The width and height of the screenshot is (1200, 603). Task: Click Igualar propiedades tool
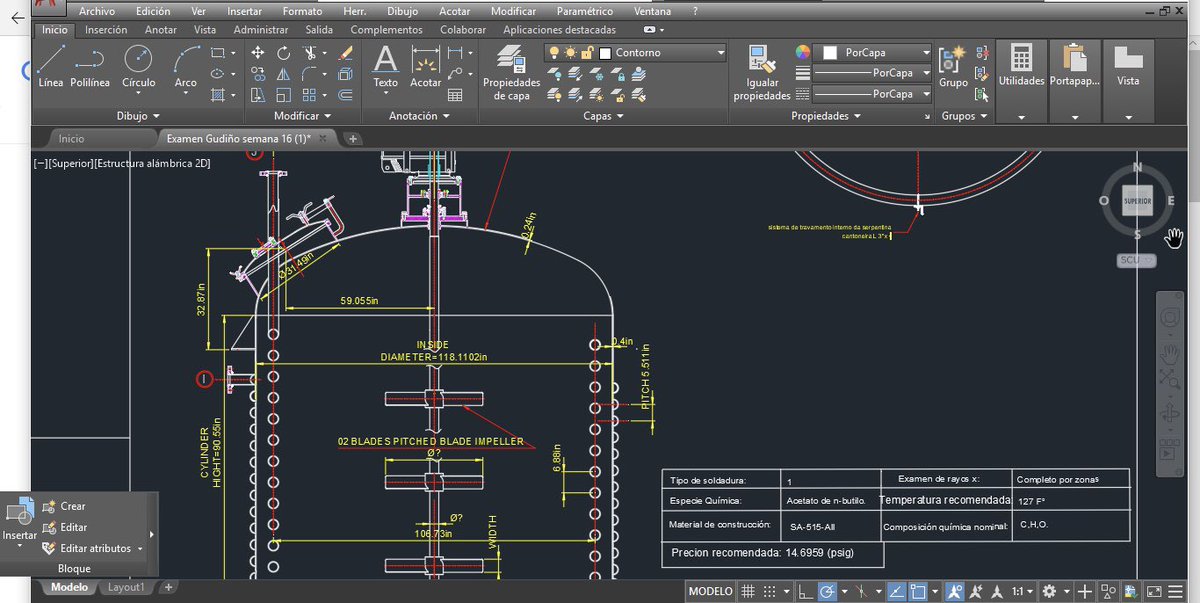[x=762, y=72]
